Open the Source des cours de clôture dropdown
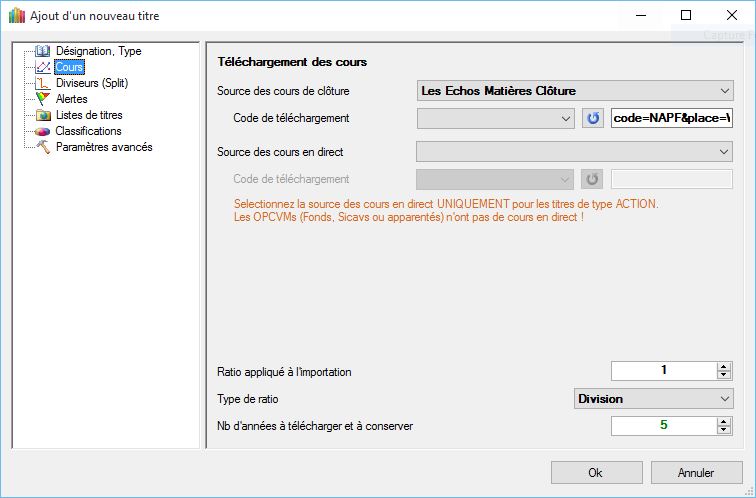 pyautogui.click(x=574, y=91)
